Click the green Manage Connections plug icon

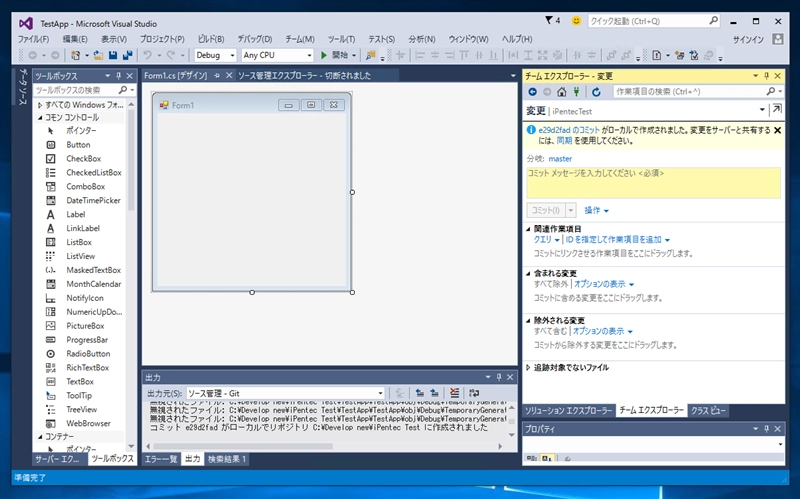click(x=576, y=92)
